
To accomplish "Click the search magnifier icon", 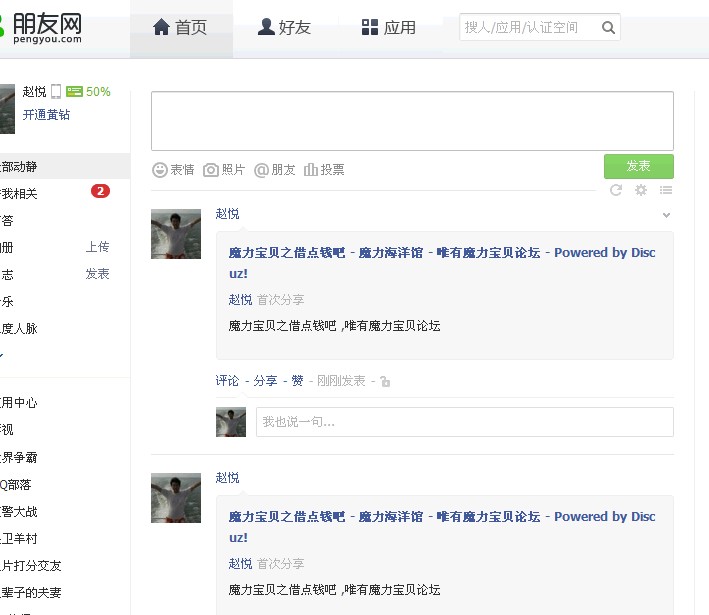I will click(608, 28).
